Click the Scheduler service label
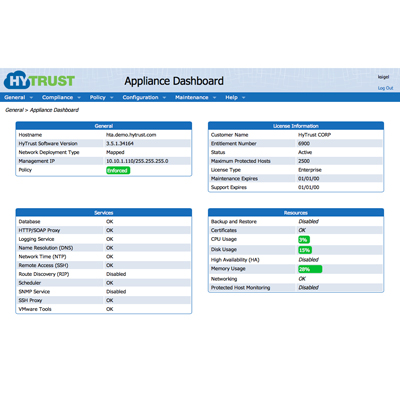 30,283
